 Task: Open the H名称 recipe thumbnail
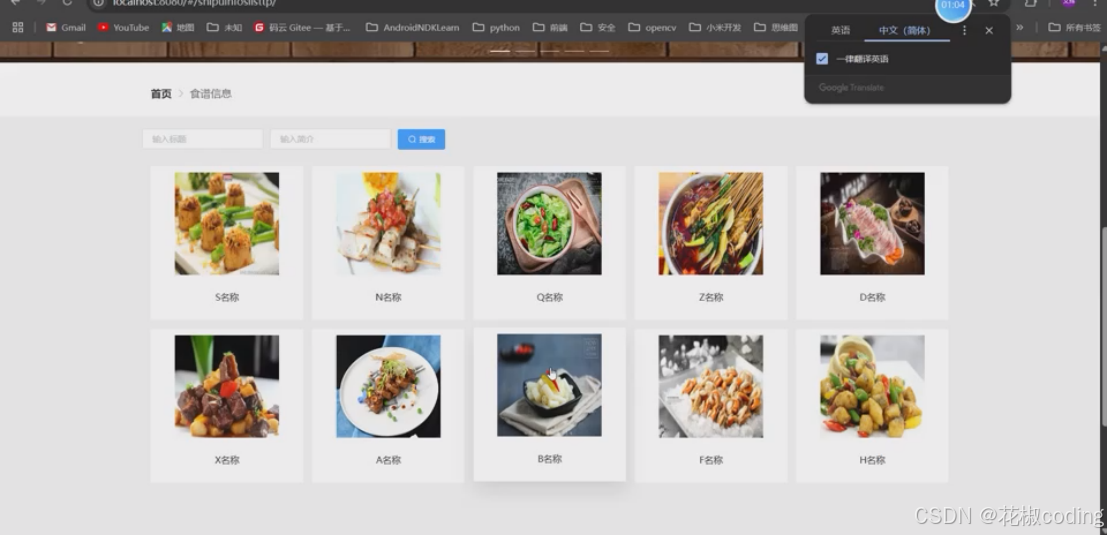click(872, 386)
